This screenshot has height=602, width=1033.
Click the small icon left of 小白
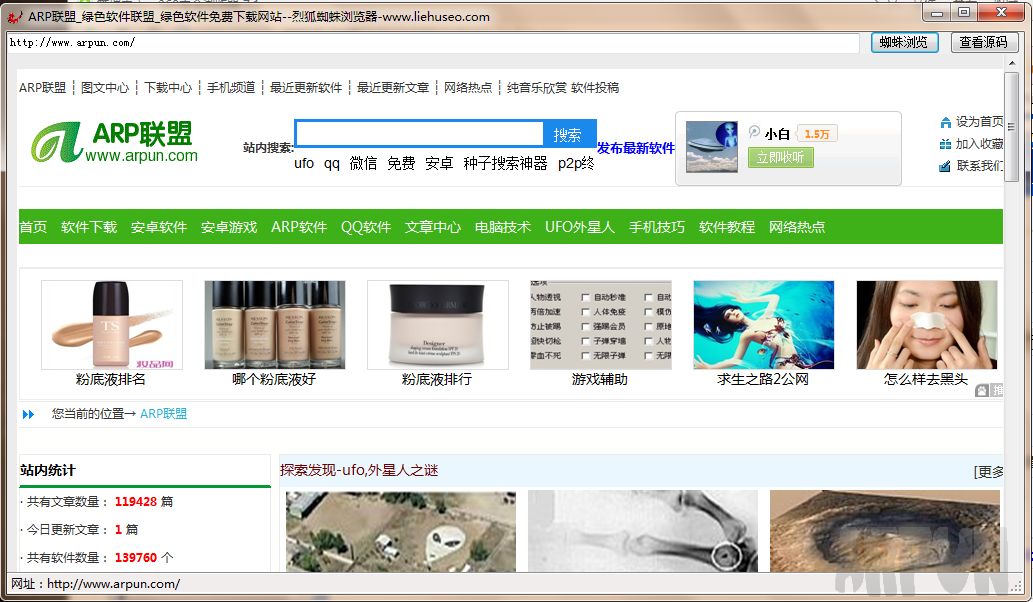[754, 132]
